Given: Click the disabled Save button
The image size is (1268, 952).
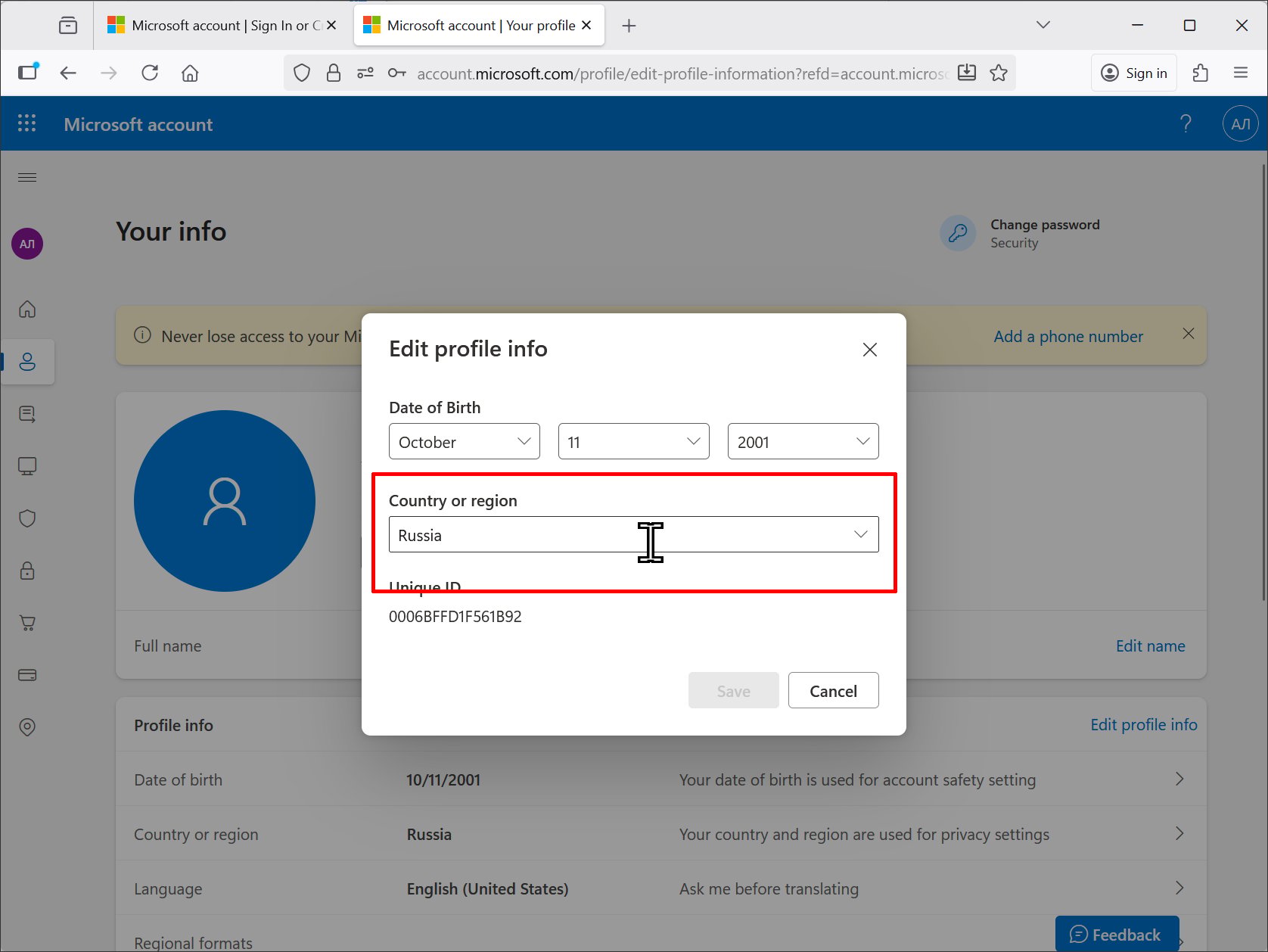Looking at the screenshot, I should (x=733, y=690).
